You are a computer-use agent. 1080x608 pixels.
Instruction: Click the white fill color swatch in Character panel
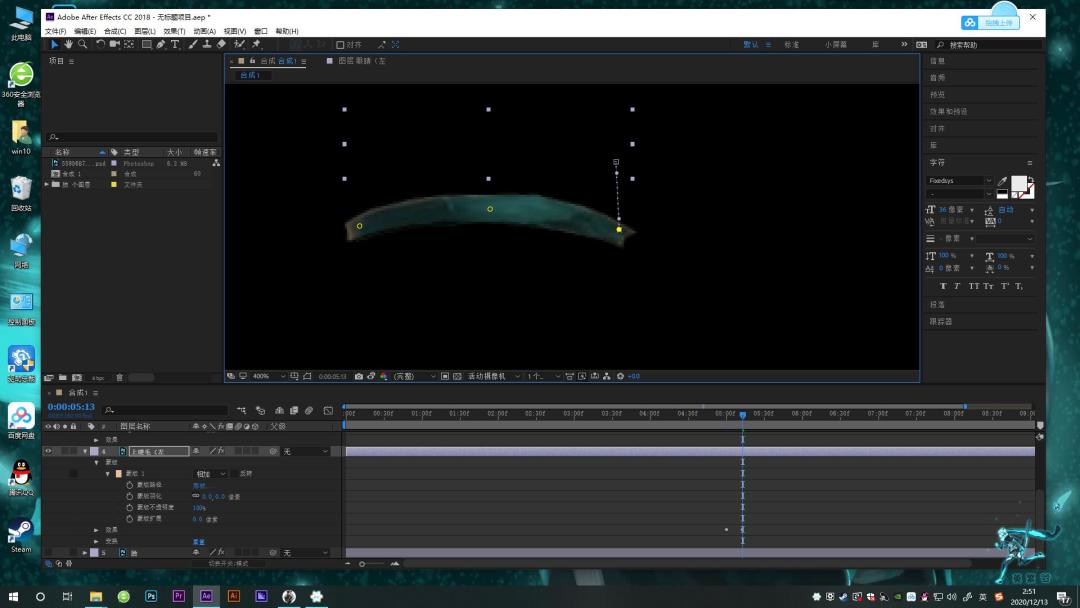pos(1018,183)
